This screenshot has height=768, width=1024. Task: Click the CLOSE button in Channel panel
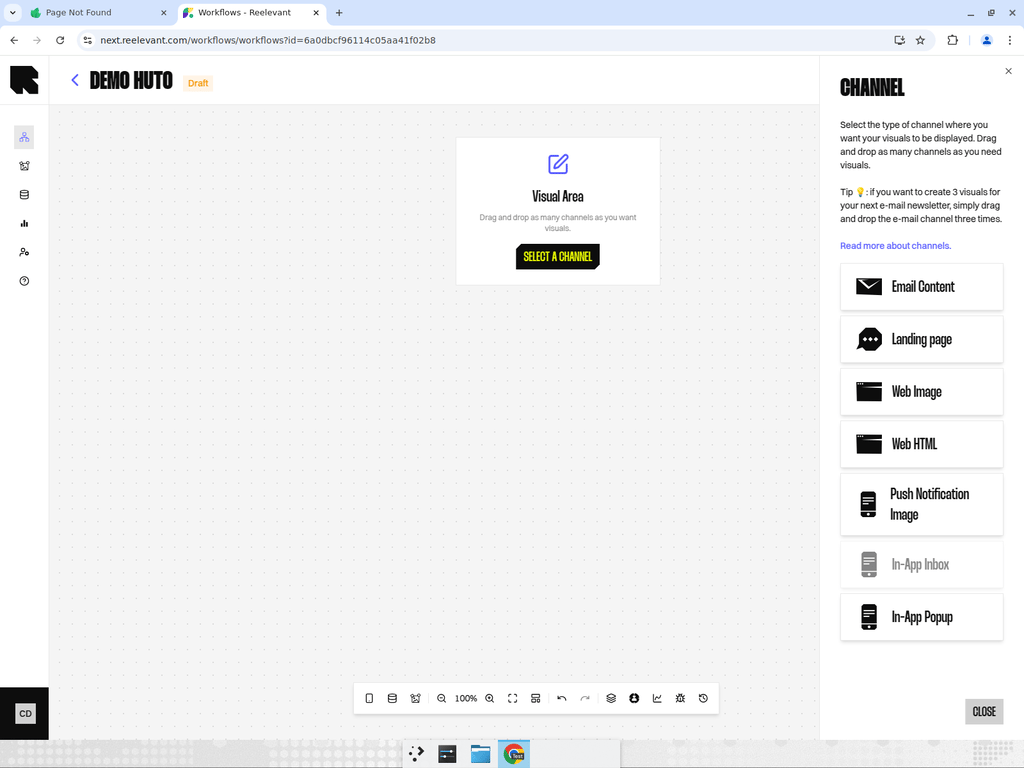tap(984, 711)
